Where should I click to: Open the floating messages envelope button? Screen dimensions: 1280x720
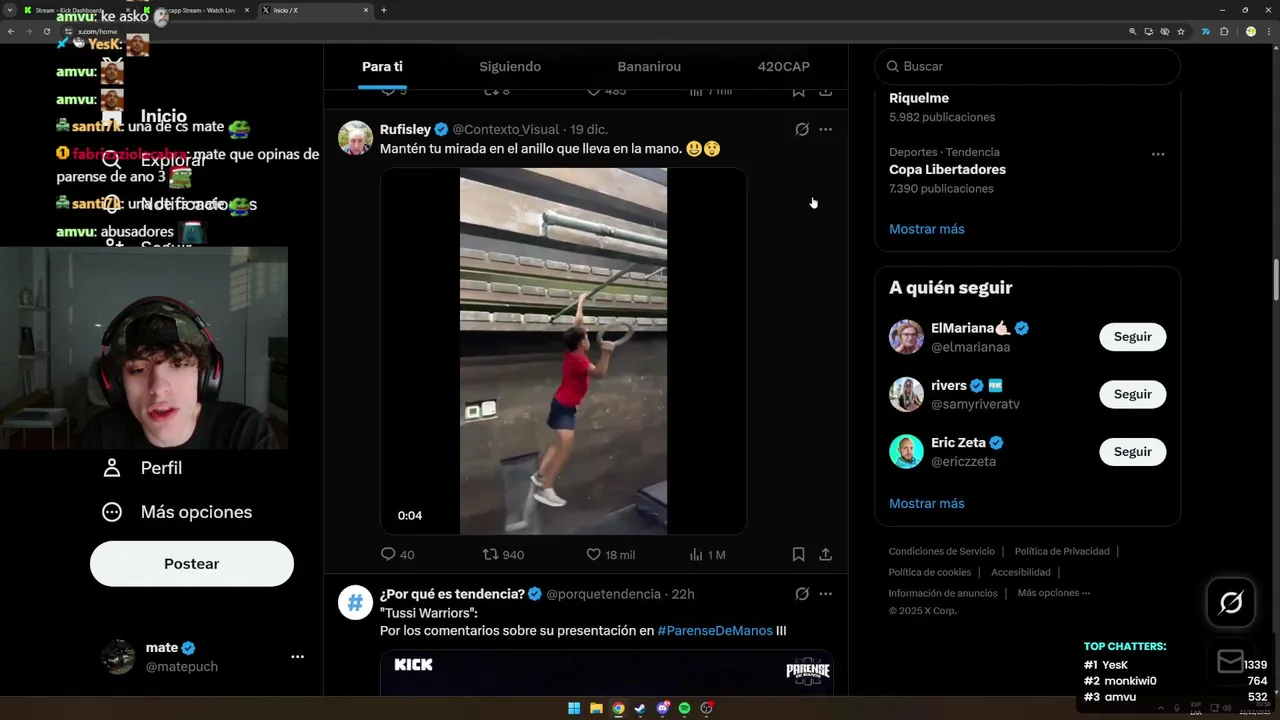(x=1231, y=662)
